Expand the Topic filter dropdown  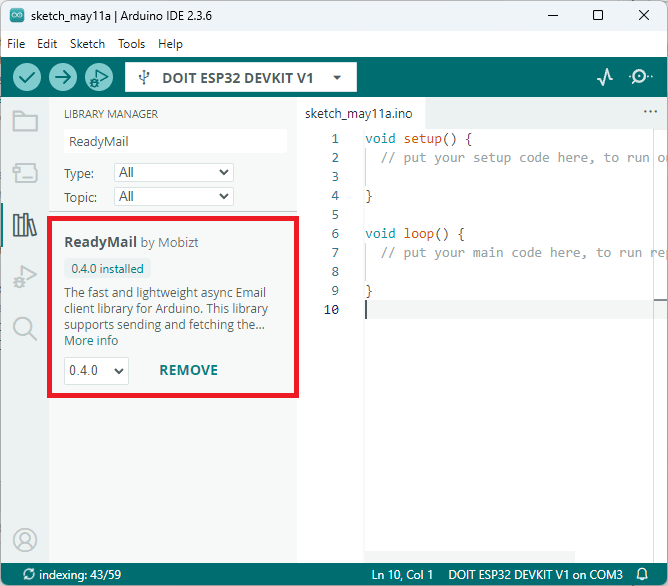coord(174,196)
